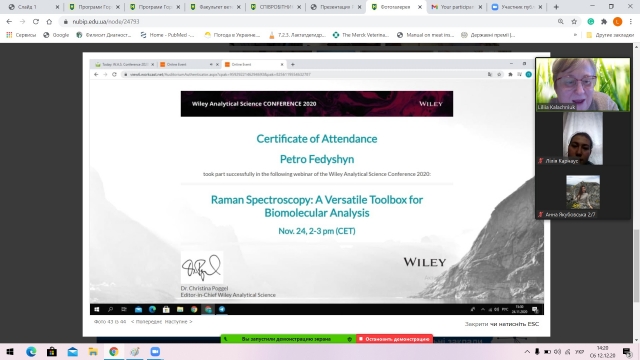
Task: Open the zoom magnifier icon in address bar
Action: click(x=561, y=21)
